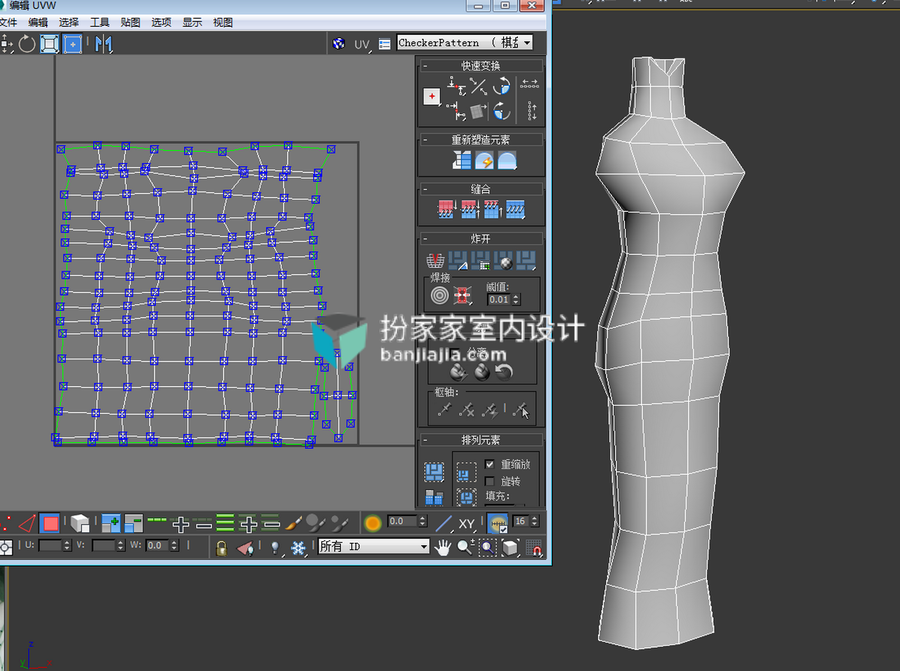Space selection evenly horizontally
This screenshot has width=900, height=671.
[530, 84]
